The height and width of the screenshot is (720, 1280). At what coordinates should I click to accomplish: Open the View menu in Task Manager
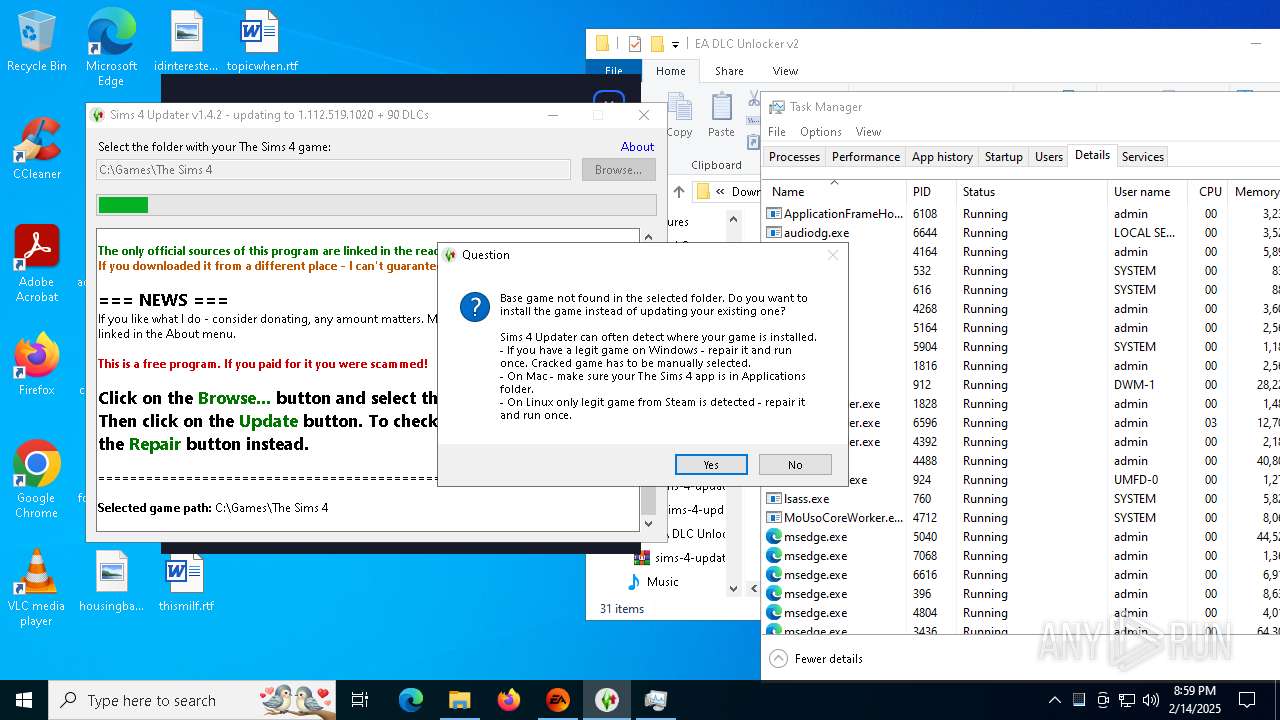pos(868,131)
